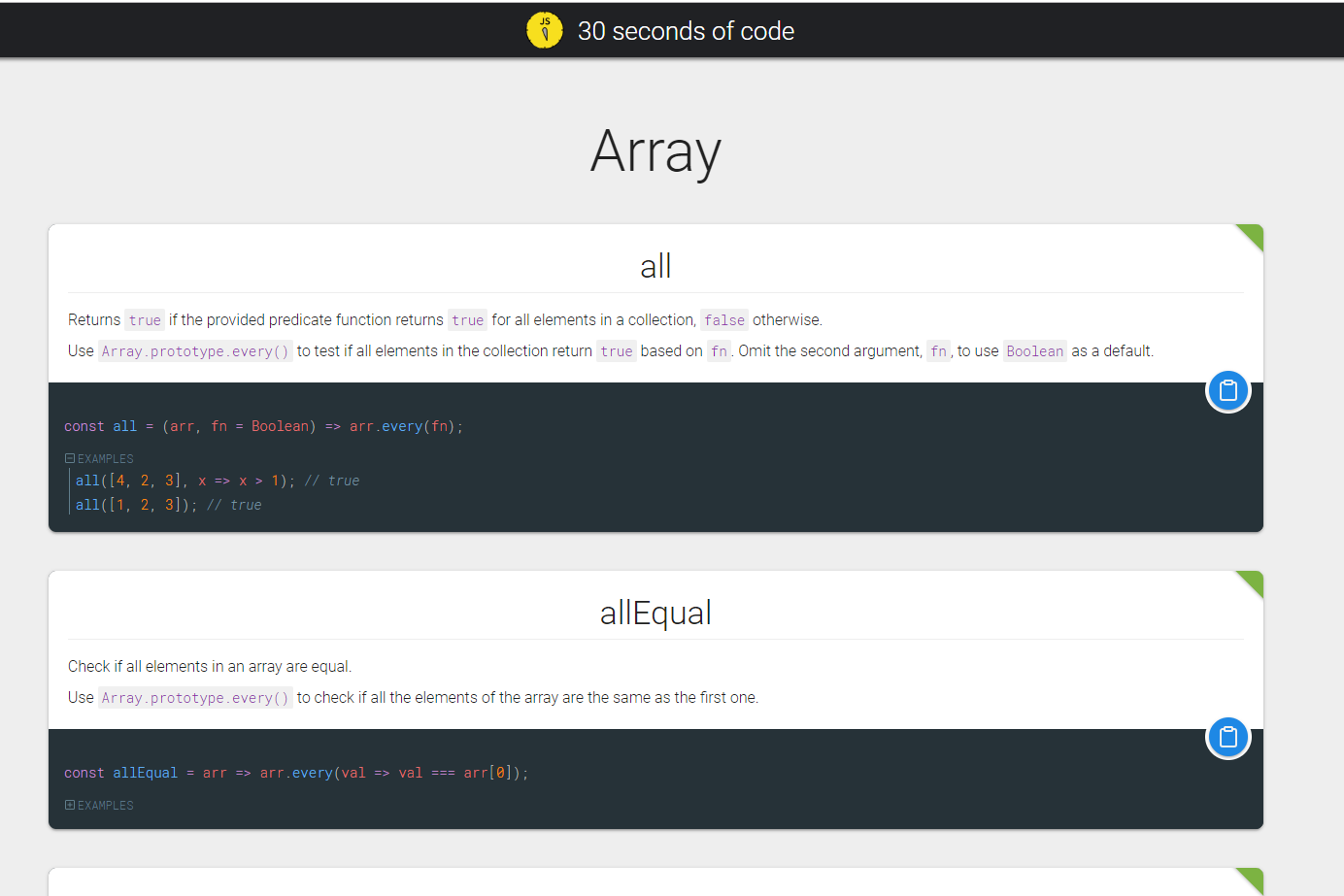Click the green corner tag on all card
Viewport: 1344px width, 896px height.
point(1253,234)
